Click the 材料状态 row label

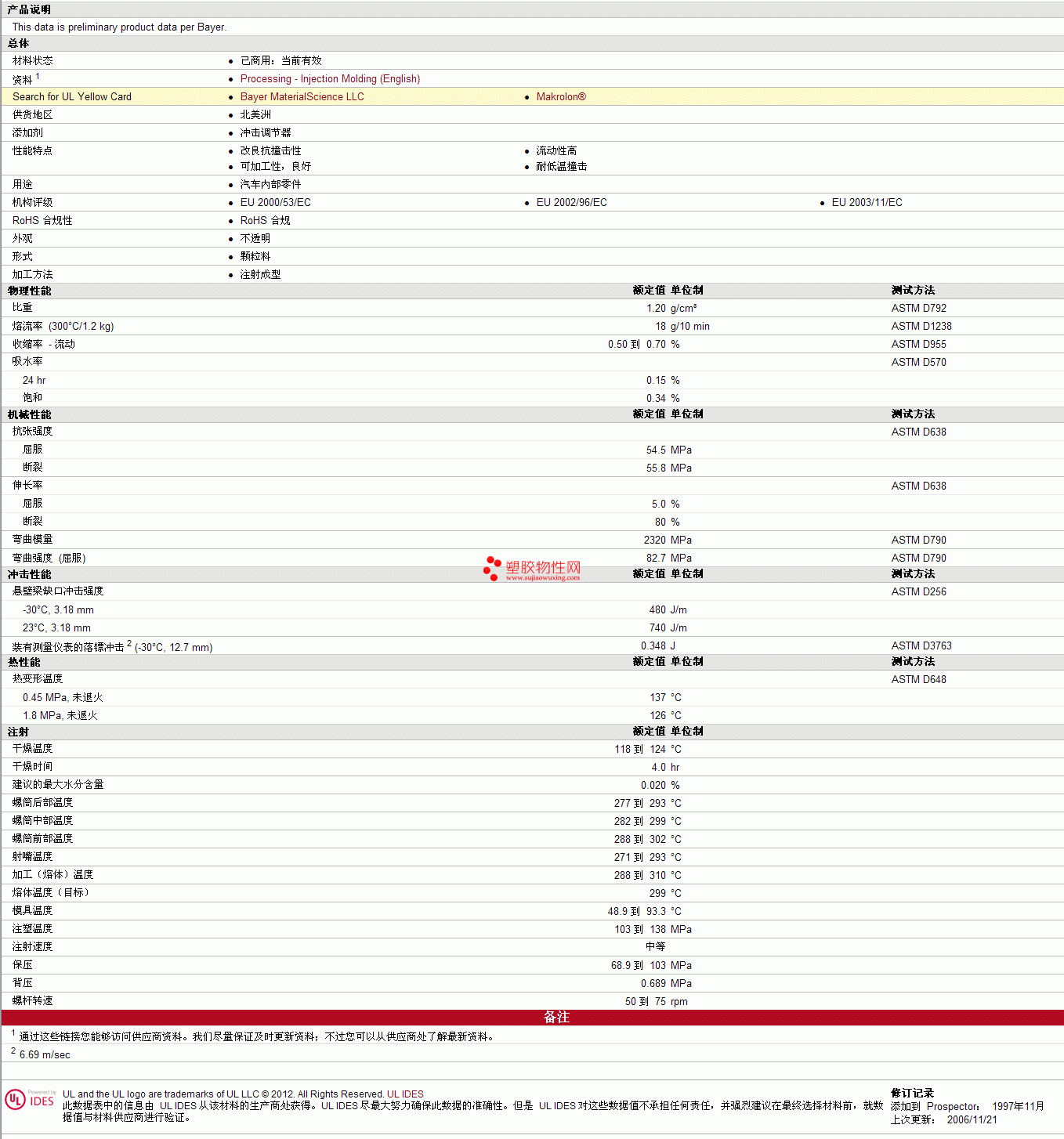[33, 61]
